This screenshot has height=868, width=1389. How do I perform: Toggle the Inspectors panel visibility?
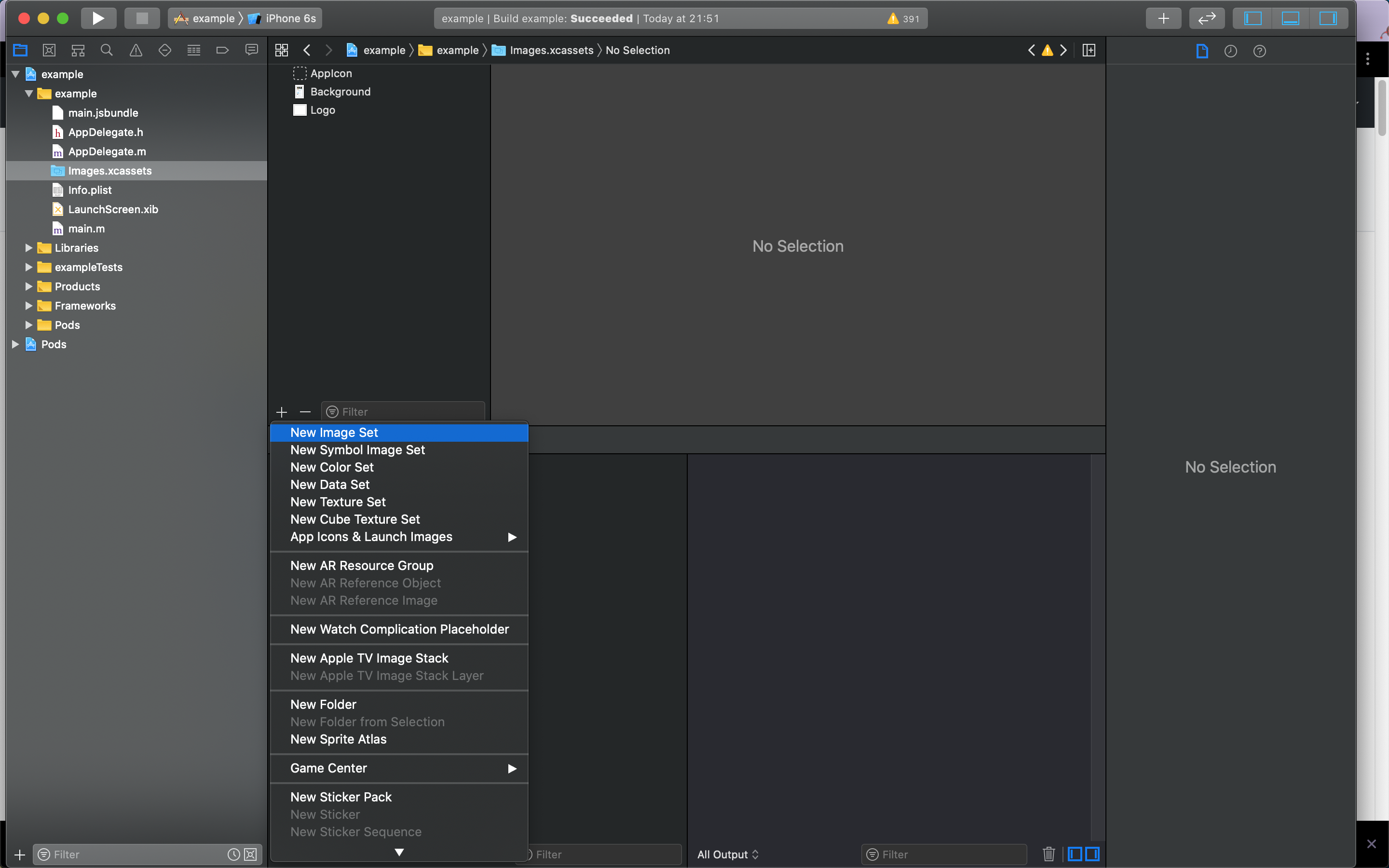click(x=1328, y=18)
